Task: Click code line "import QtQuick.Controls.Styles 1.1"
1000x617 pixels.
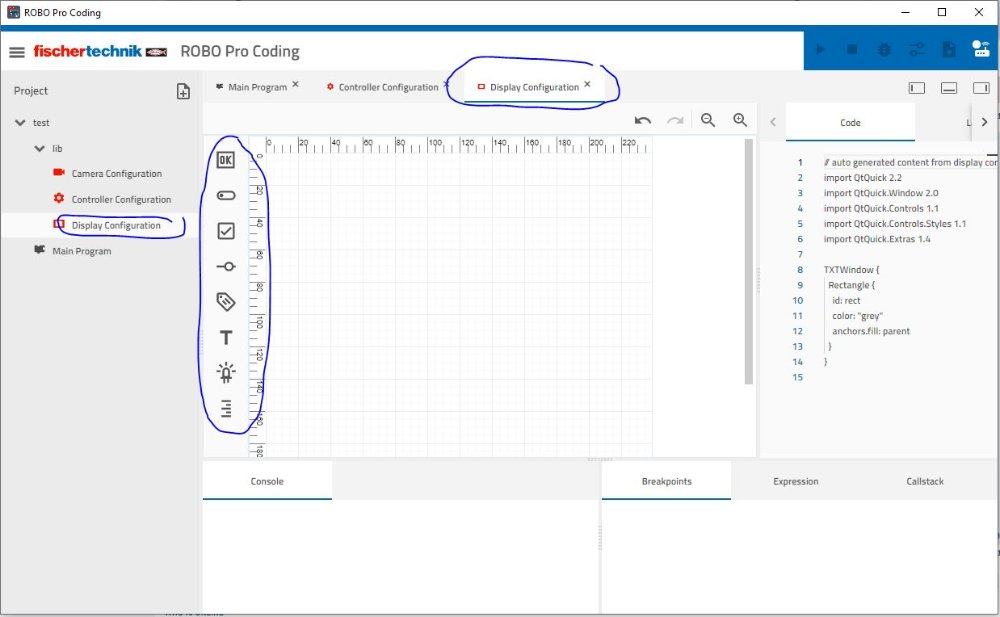Action: [895, 224]
